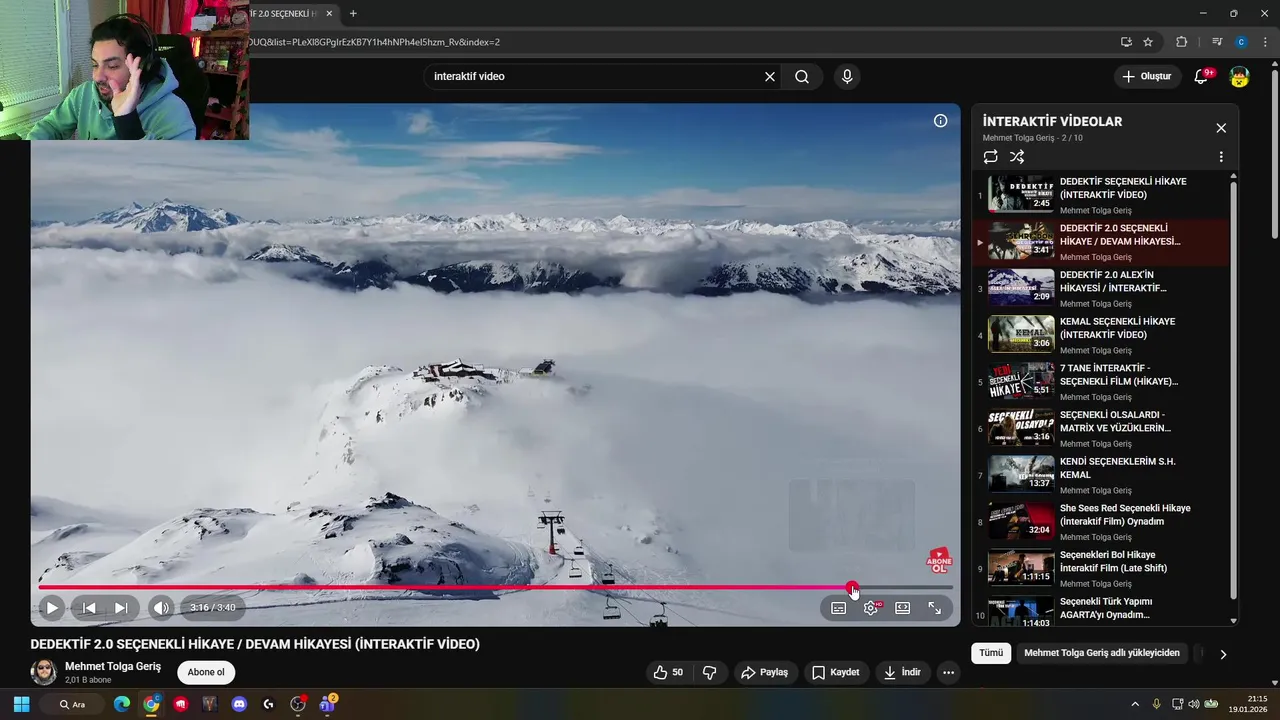Enter fullscreen mode
The height and width of the screenshot is (720, 1280).
pos(935,608)
